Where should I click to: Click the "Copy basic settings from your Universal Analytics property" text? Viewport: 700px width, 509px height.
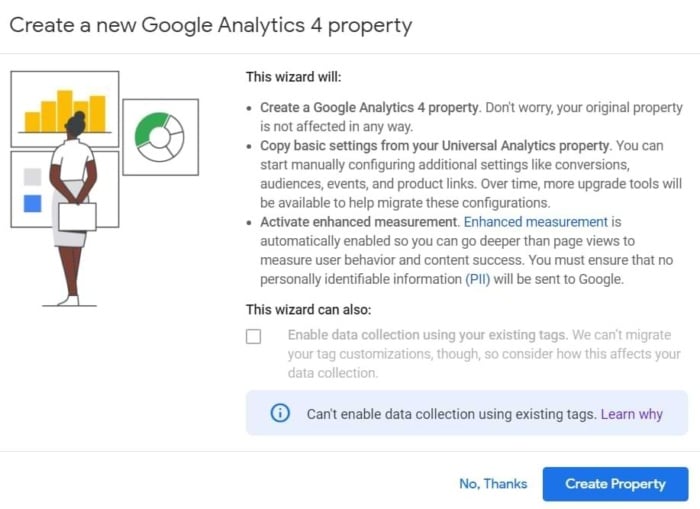tap(434, 146)
